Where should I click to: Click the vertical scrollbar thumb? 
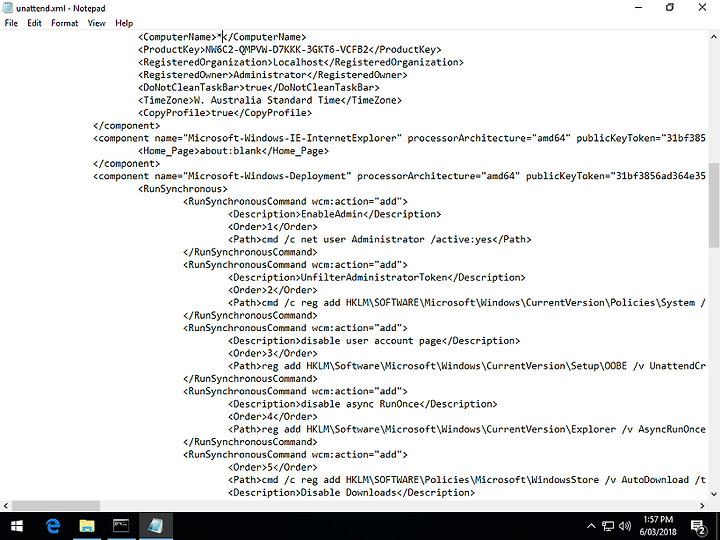[714, 205]
